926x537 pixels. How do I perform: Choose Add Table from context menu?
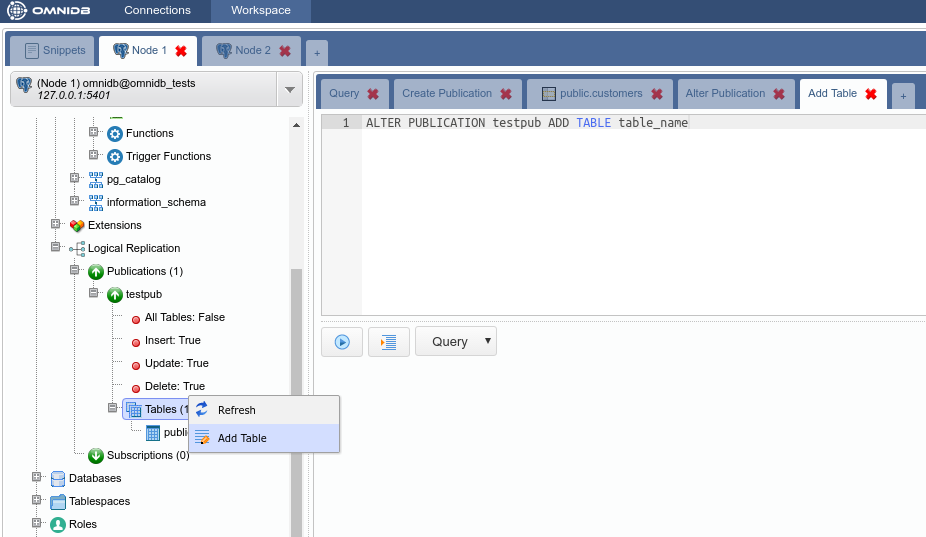coord(242,438)
